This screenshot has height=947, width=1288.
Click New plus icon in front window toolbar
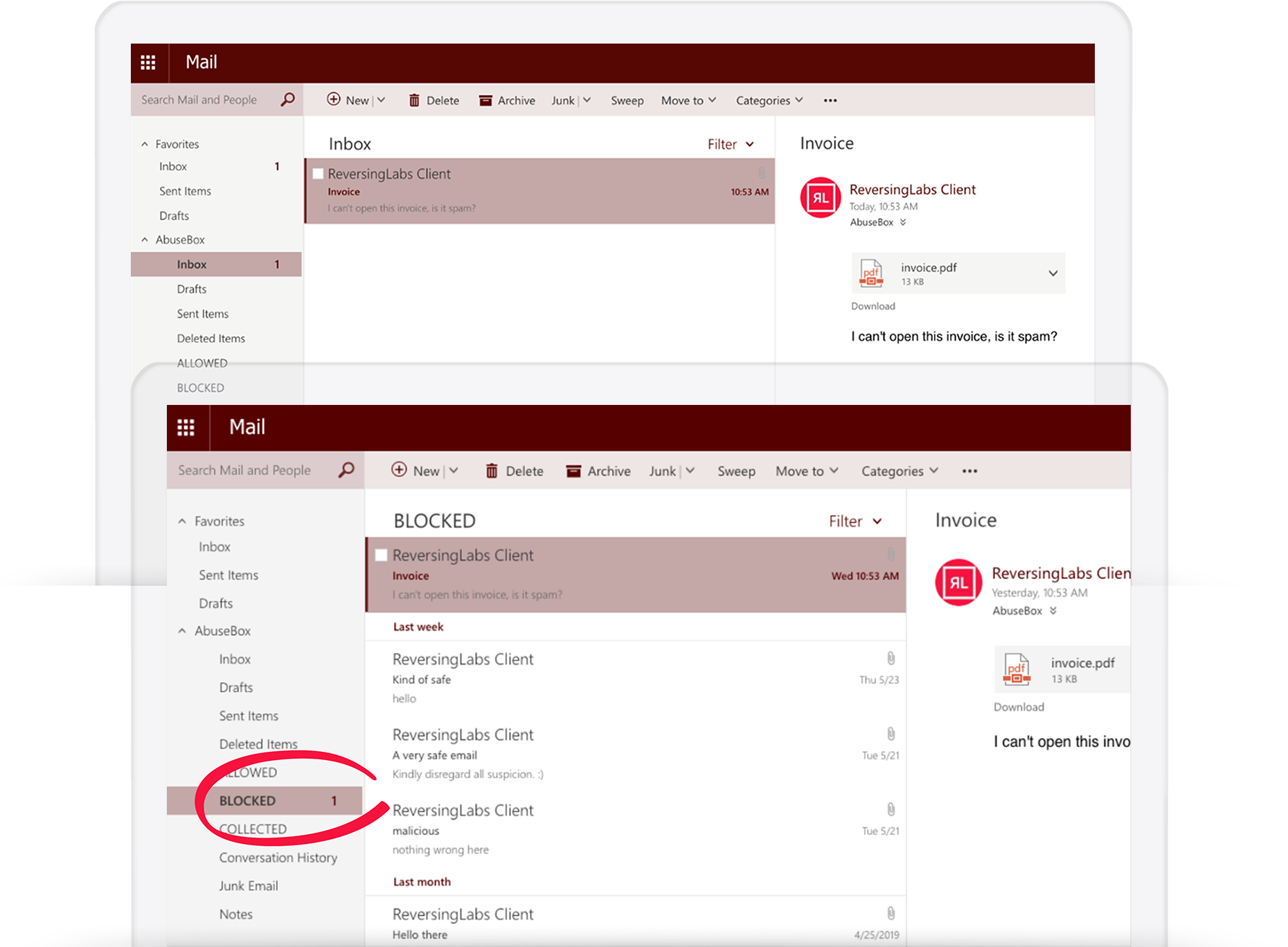point(399,470)
